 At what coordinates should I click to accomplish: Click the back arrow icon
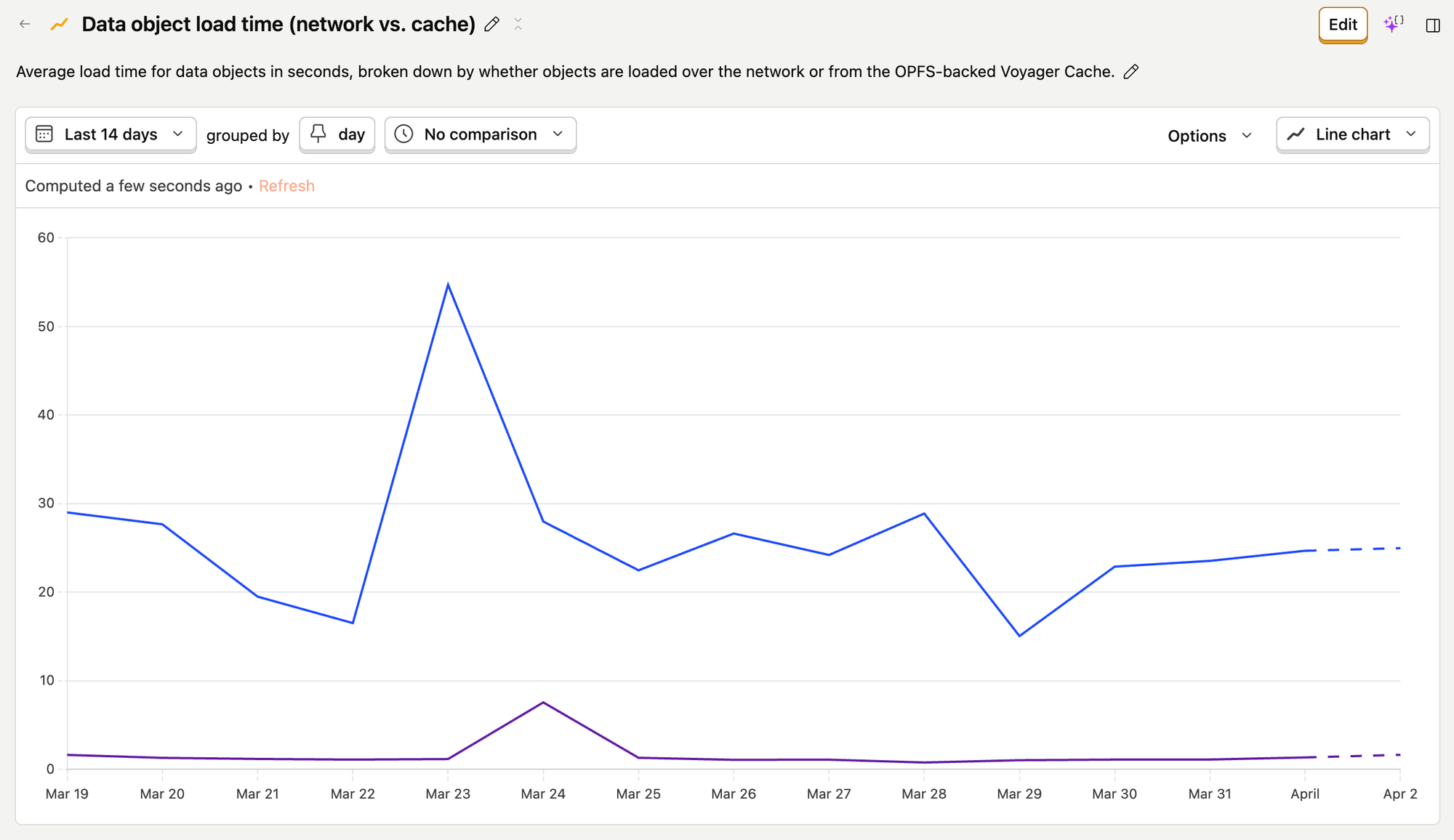25,24
